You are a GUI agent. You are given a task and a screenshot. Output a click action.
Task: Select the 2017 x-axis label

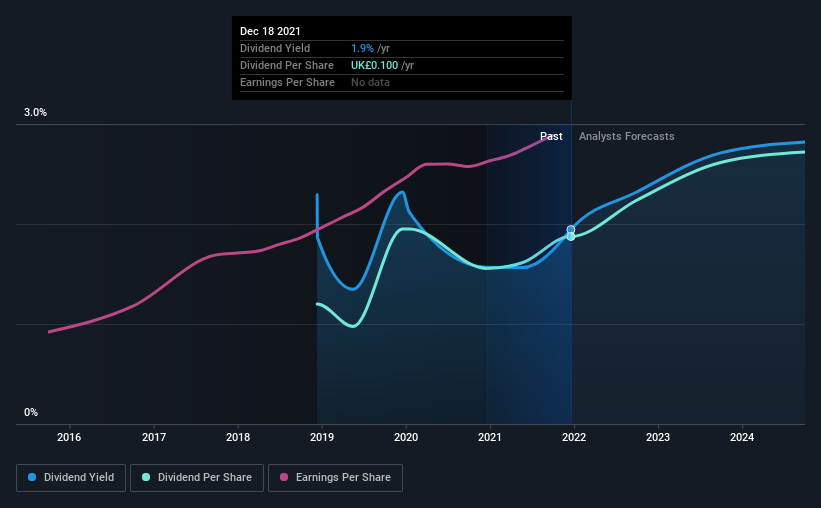point(154,437)
